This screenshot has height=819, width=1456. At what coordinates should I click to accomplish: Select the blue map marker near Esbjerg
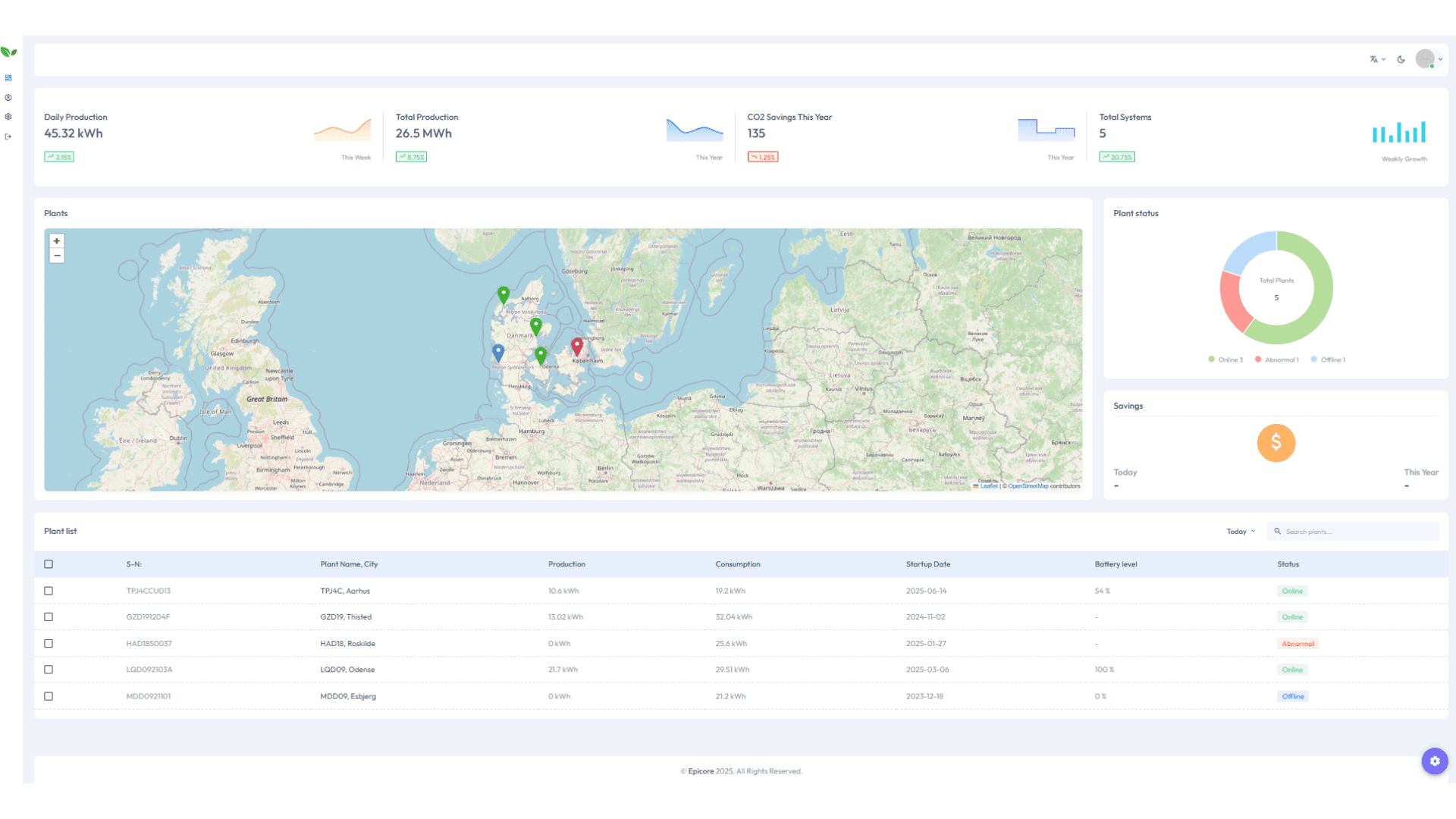(498, 353)
